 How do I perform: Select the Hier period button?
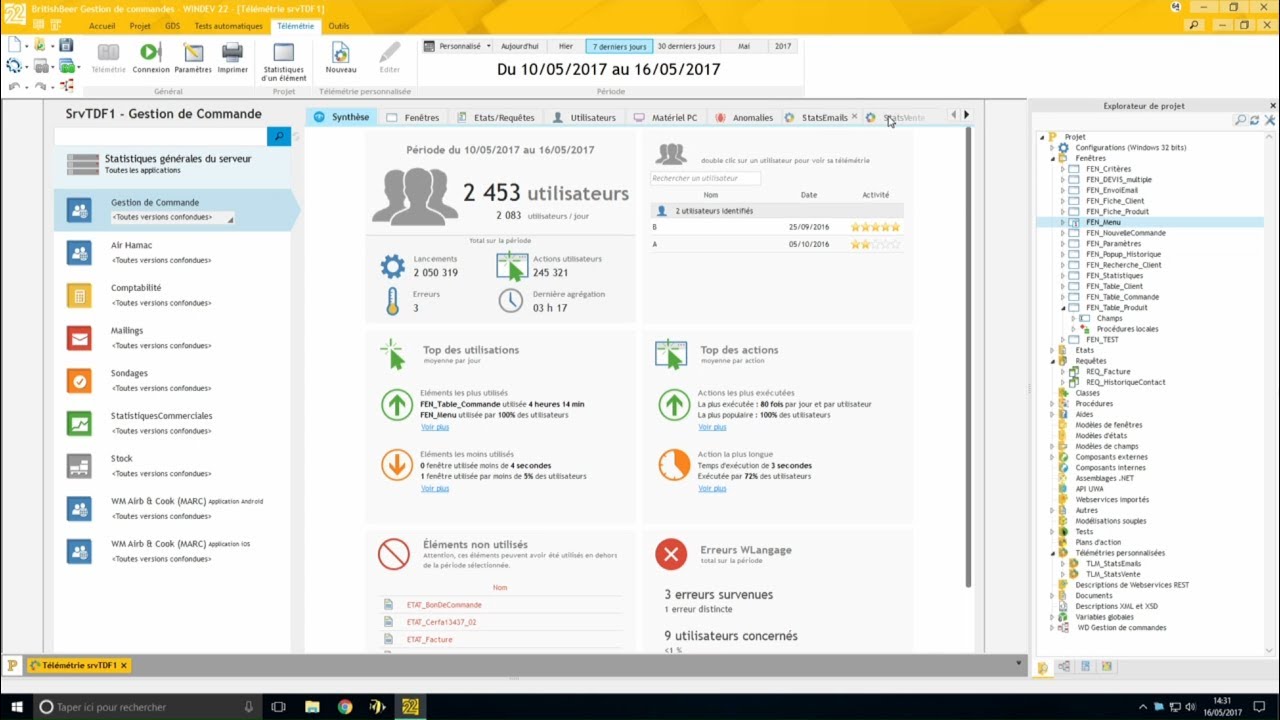pyautogui.click(x=566, y=46)
